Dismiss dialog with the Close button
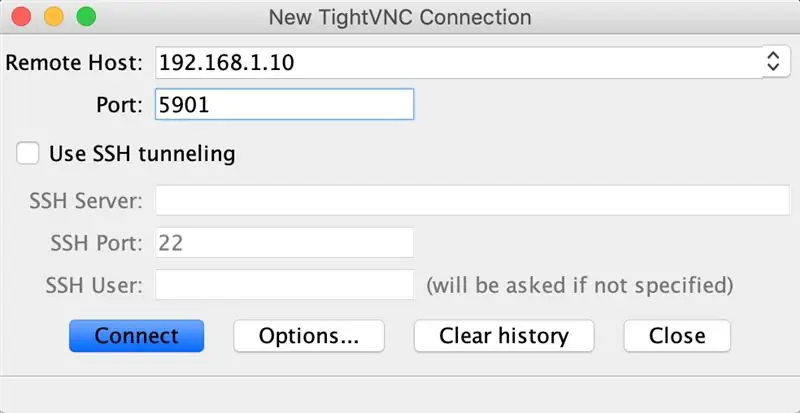This screenshot has width=800, height=413. pyautogui.click(x=677, y=336)
